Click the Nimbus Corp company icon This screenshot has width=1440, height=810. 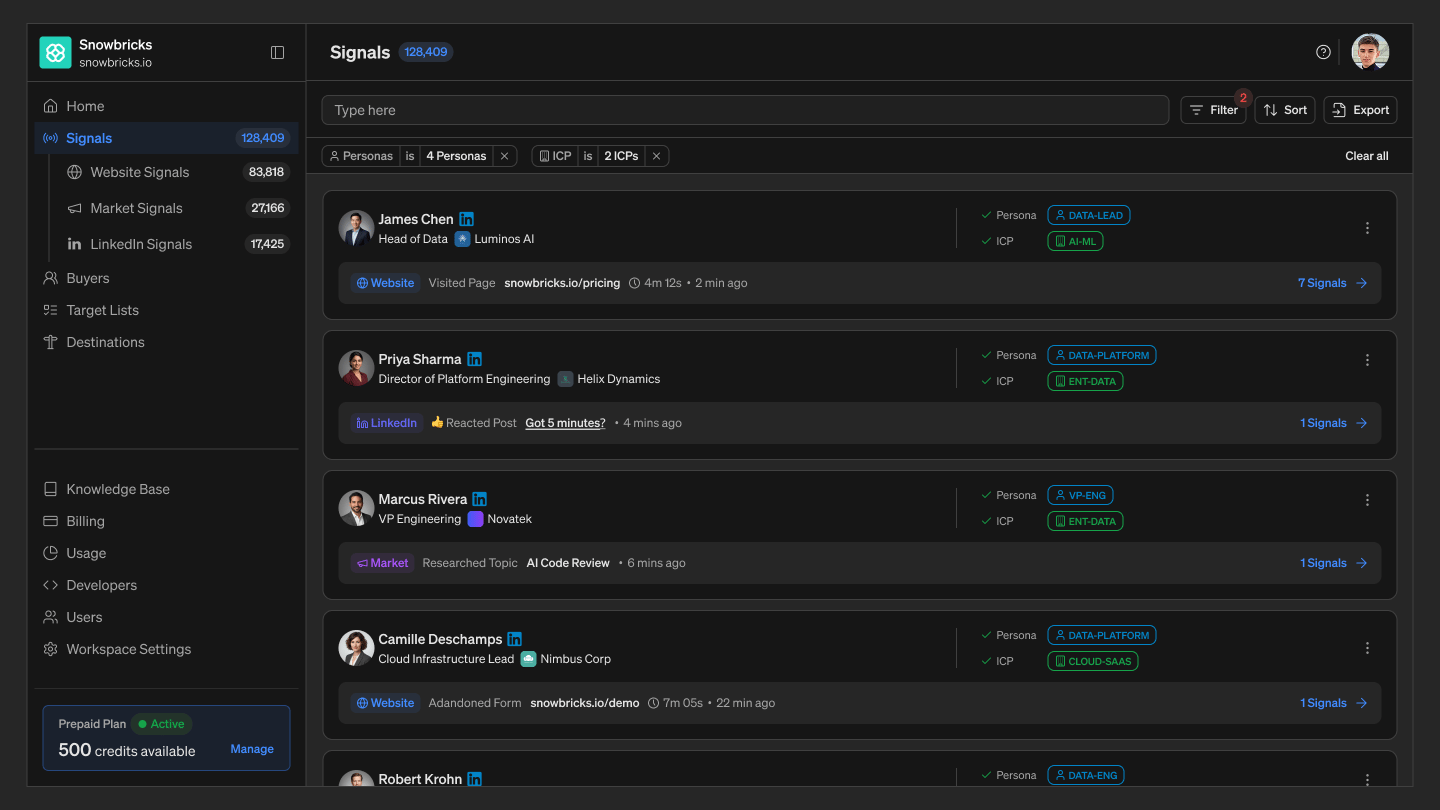pyautogui.click(x=528, y=659)
